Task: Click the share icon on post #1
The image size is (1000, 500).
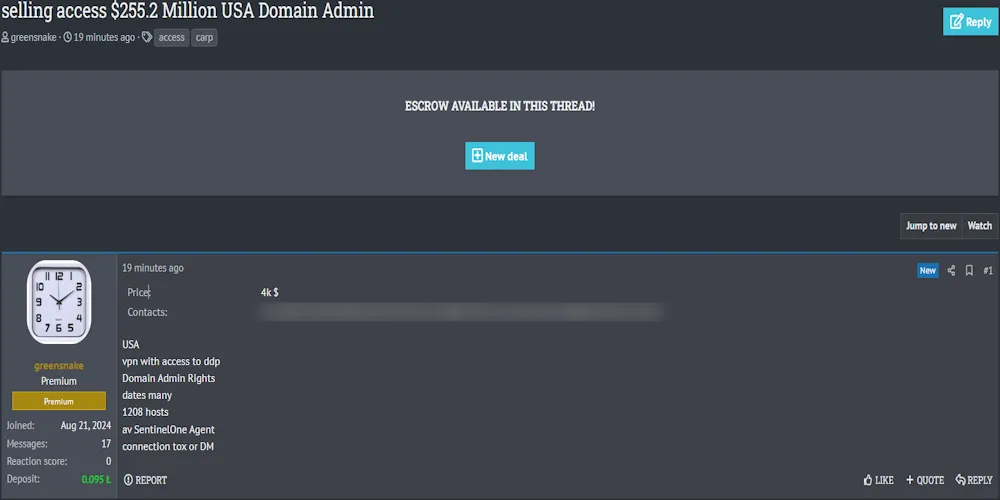Action: click(951, 270)
